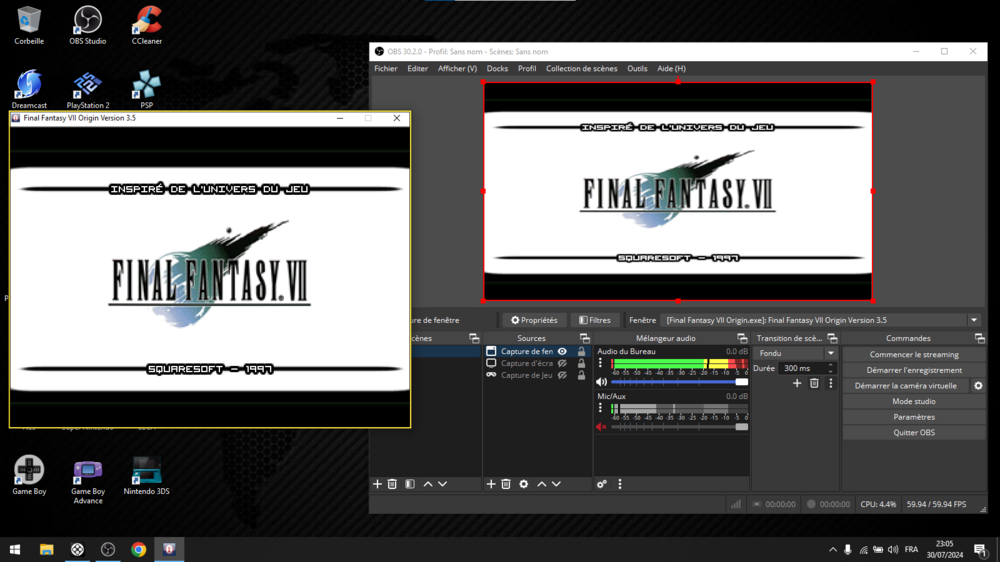Open the Fichier menu
Image resolution: width=1000 pixels, height=562 pixels.
(x=385, y=69)
